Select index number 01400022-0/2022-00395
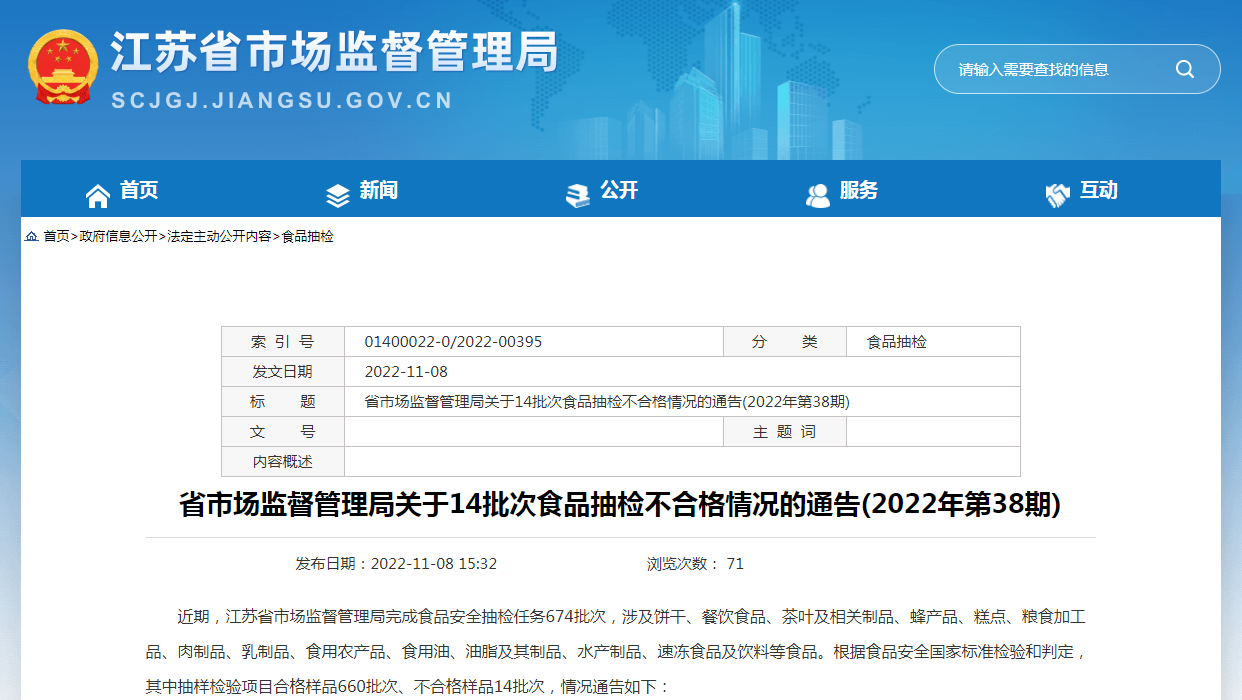The image size is (1242, 700). pyautogui.click(x=453, y=342)
